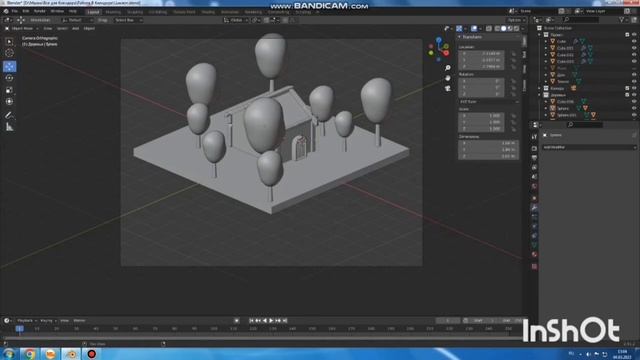Toggle auto keying record button
The height and width of the screenshot is (360, 640).
(x=236, y=321)
